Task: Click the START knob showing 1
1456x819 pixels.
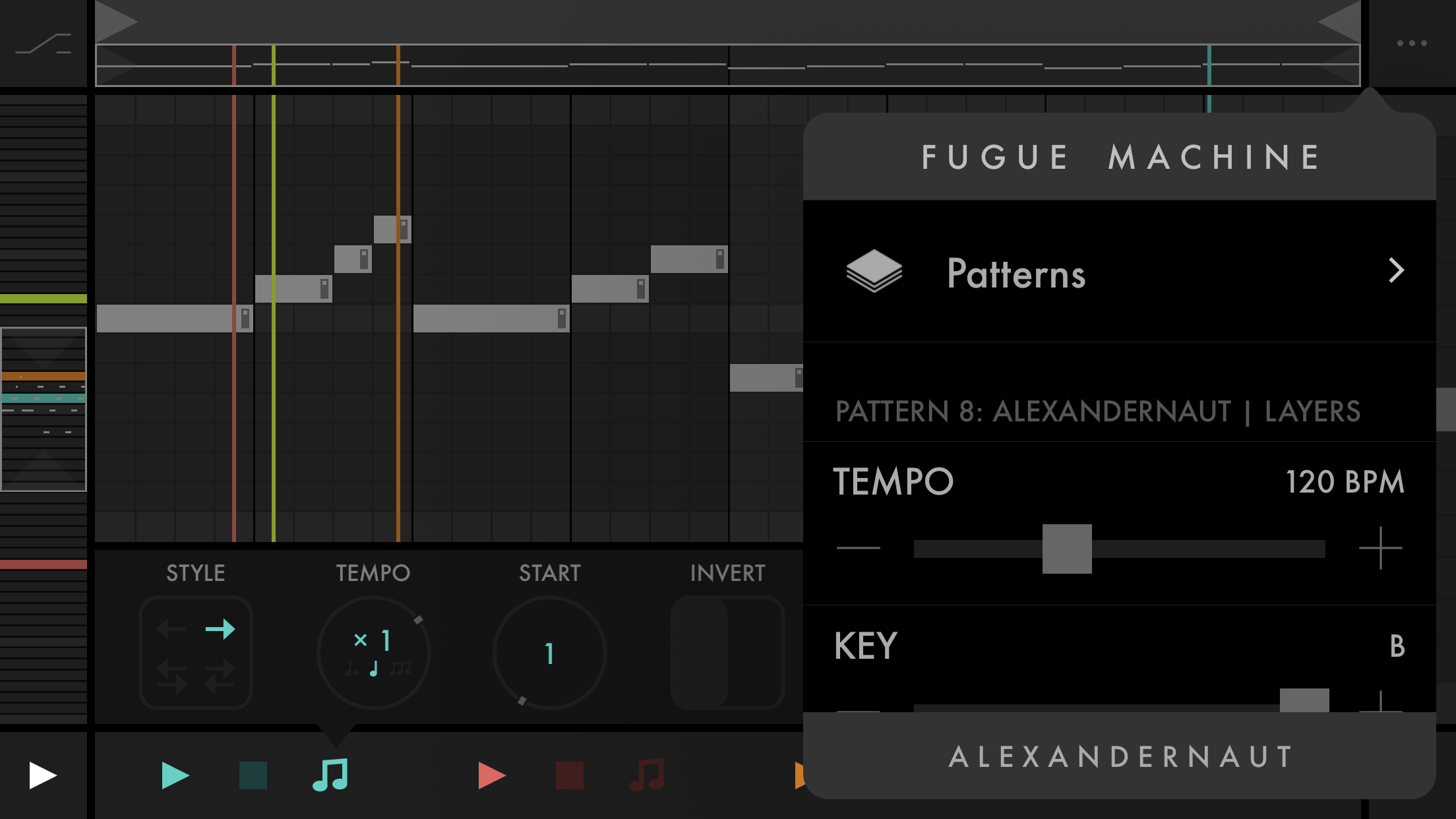Action: (549, 653)
